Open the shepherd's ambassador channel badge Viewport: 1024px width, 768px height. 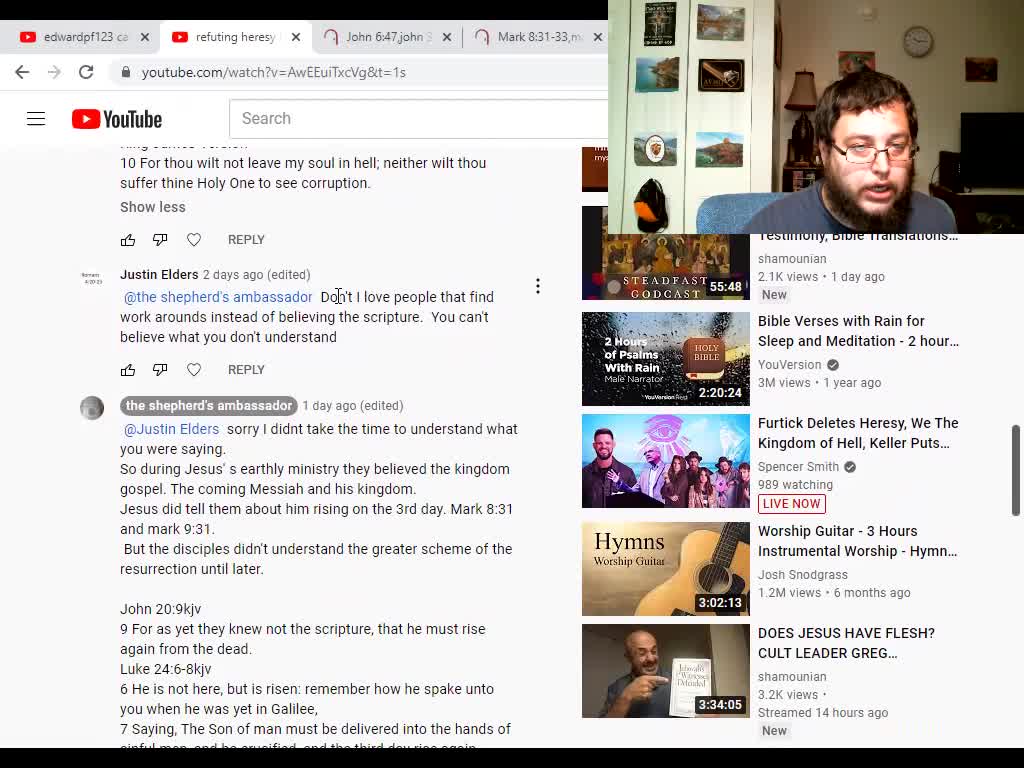point(208,406)
